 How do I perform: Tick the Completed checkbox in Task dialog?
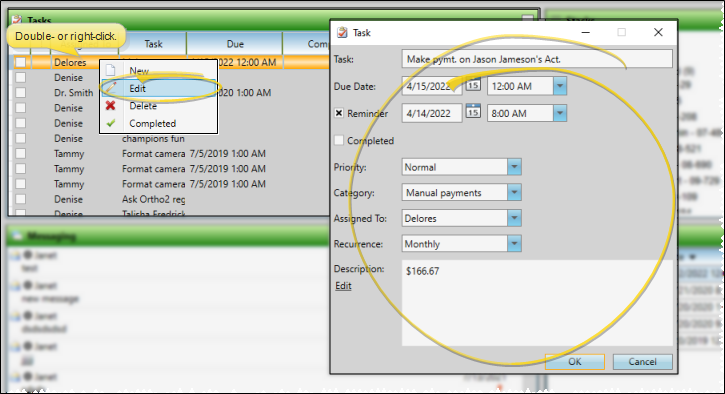click(339, 140)
